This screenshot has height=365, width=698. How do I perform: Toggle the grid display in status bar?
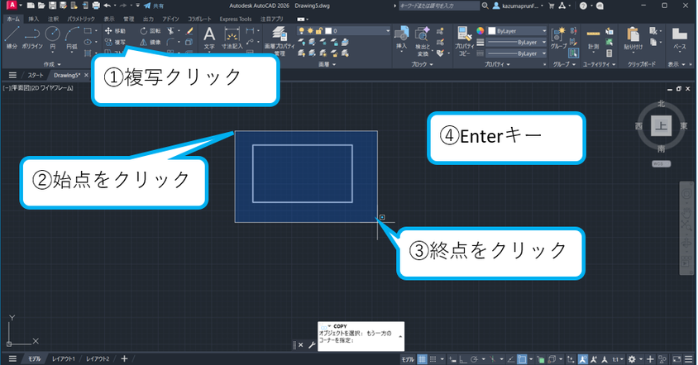pos(422,359)
